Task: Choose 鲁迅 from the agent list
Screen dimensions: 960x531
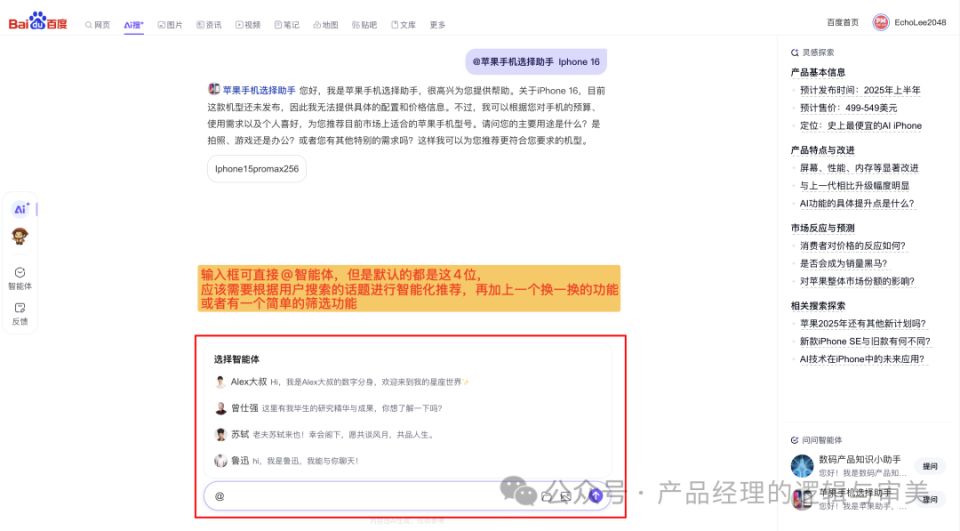Action: [x=287, y=461]
